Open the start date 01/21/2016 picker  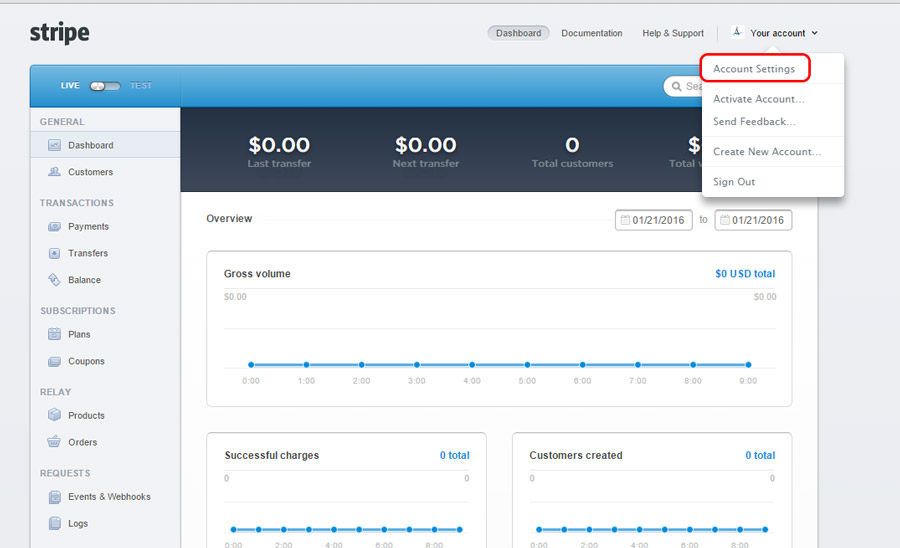coord(654,220)
